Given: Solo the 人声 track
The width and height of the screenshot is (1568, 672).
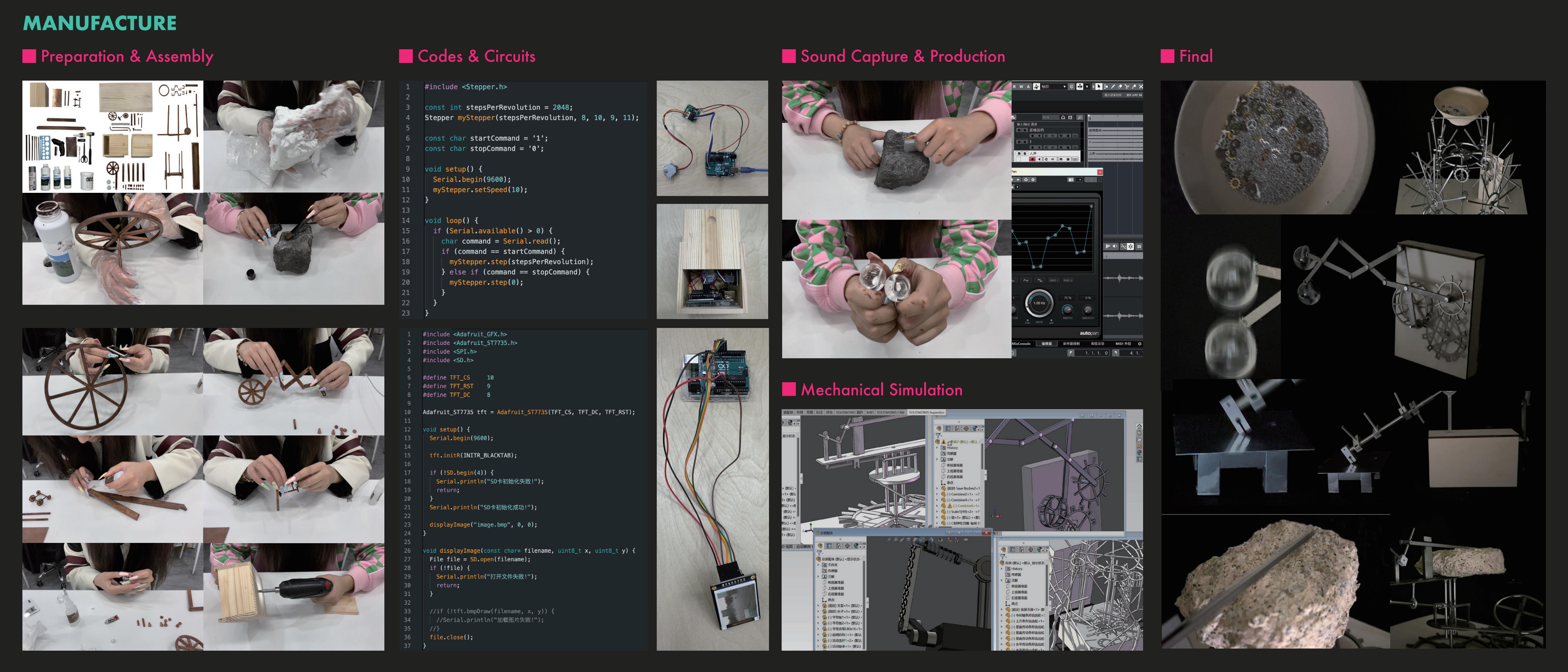Looking at the screenshot, I should (x=1025, y=153).
